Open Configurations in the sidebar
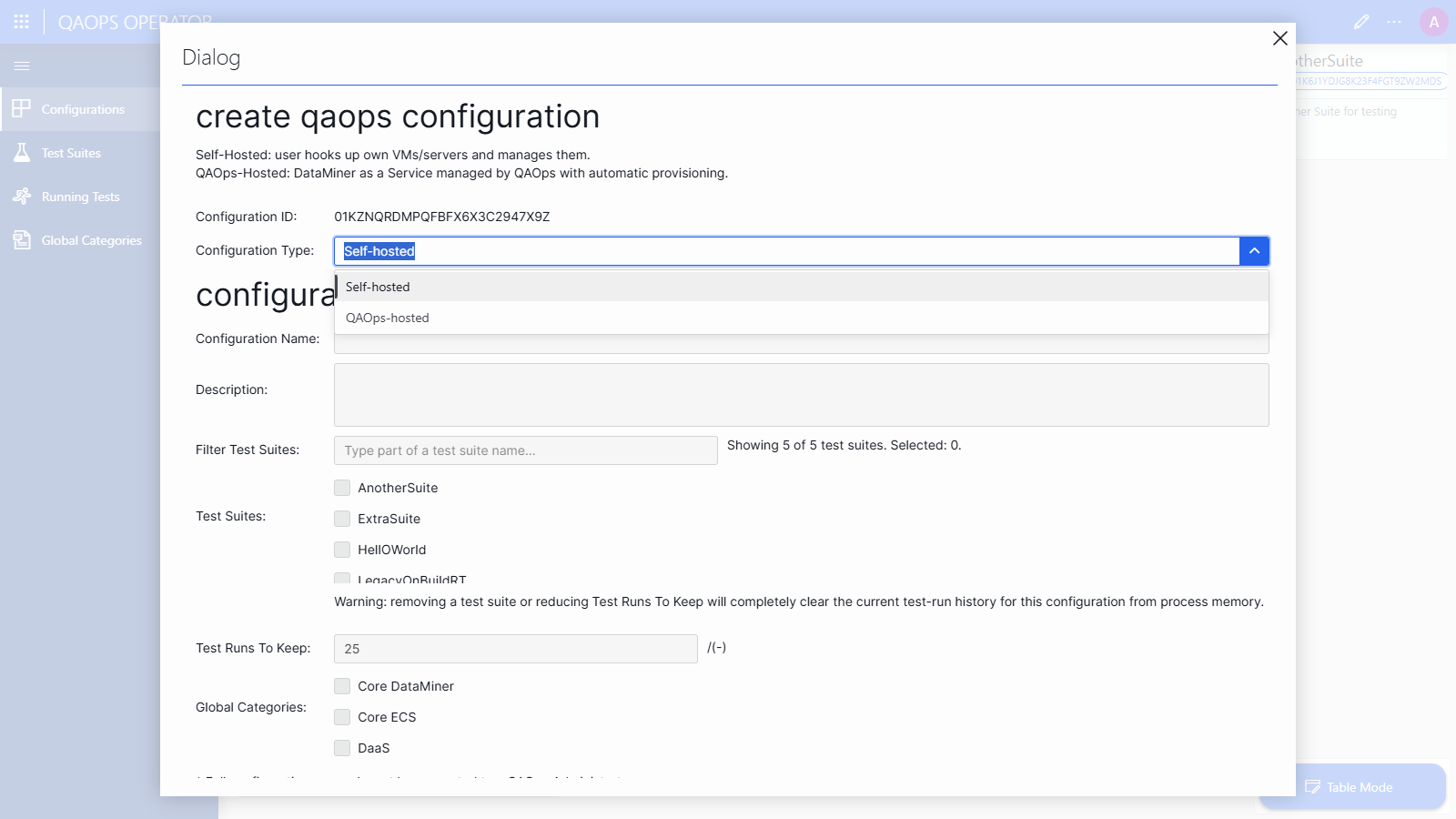Viewport: 1456px width, 819px height. pos(80,109)
